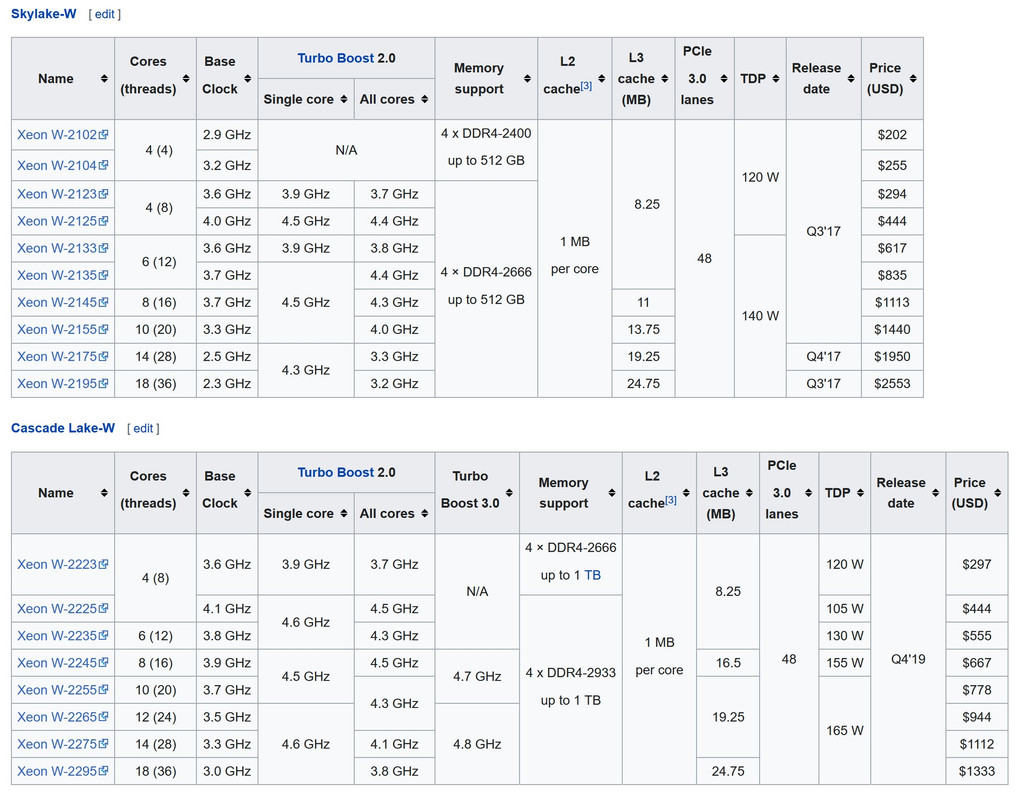
Task: Open Xeon W-2133 external link
Action: point(62,248)
